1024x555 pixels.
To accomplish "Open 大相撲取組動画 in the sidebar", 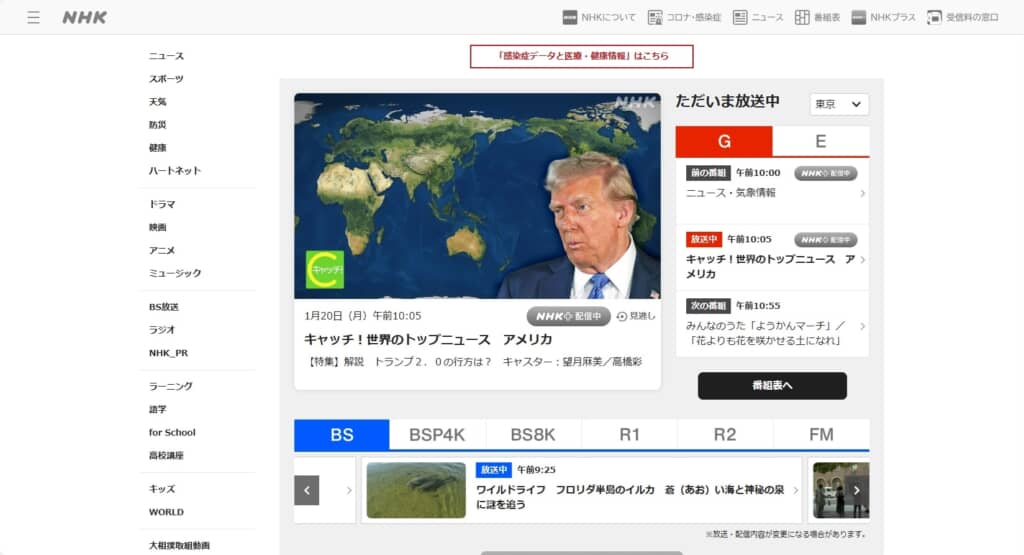I will [x=179, y=545].
